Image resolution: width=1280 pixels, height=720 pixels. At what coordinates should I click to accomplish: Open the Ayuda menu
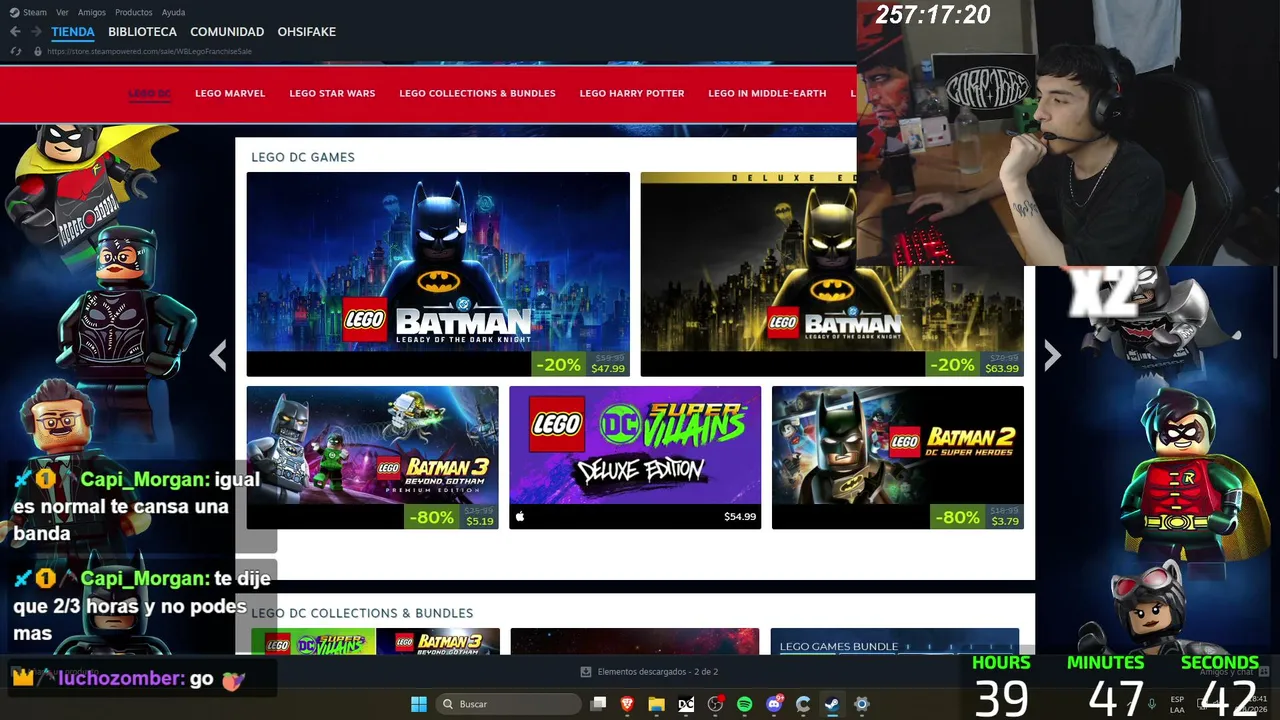173,12
